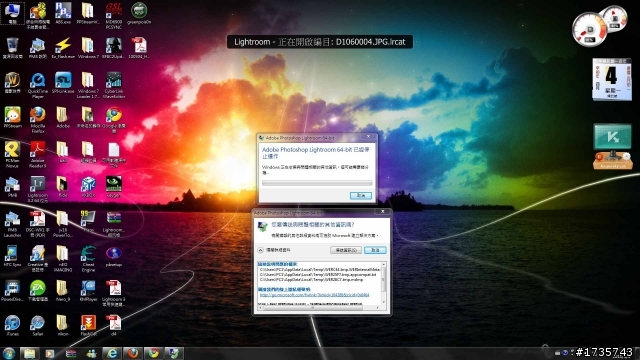Click the details pane horizontal scrollbar
Image resolution: width=640 pixels, height=360 pixels.
[x=320, y=308]
